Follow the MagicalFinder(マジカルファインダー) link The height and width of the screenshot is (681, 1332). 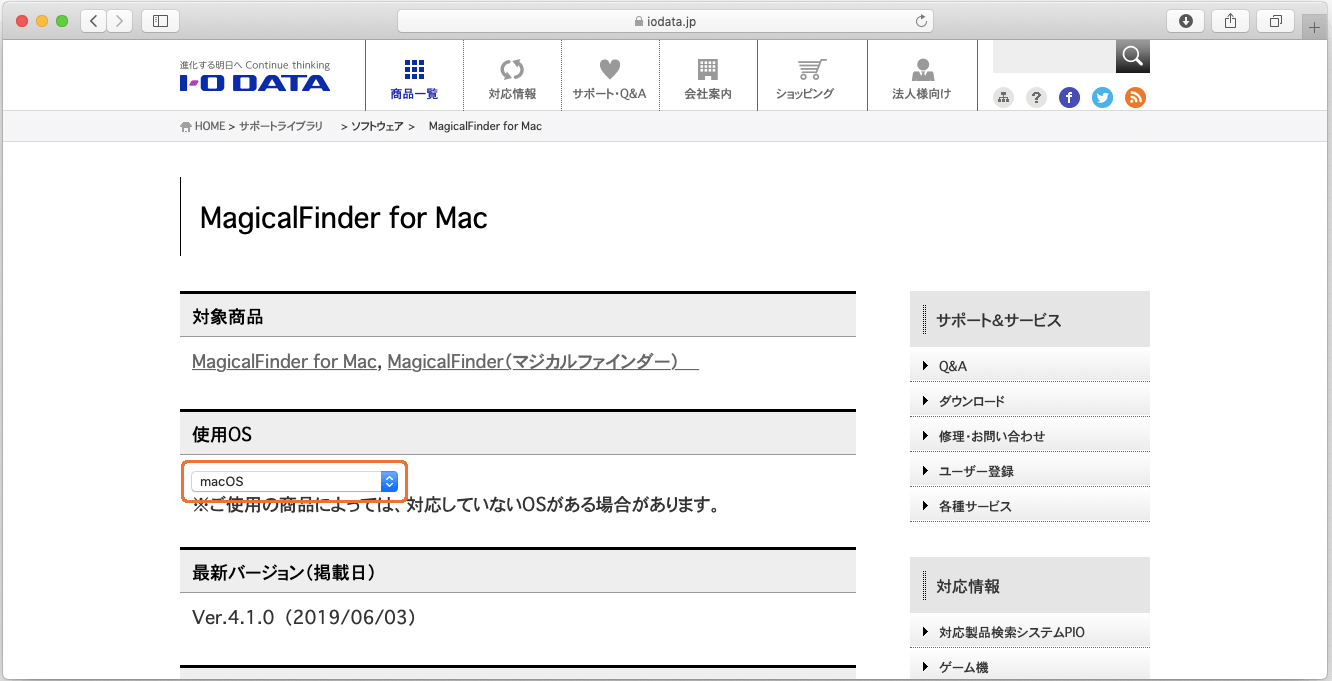click(x=542, y=361)
